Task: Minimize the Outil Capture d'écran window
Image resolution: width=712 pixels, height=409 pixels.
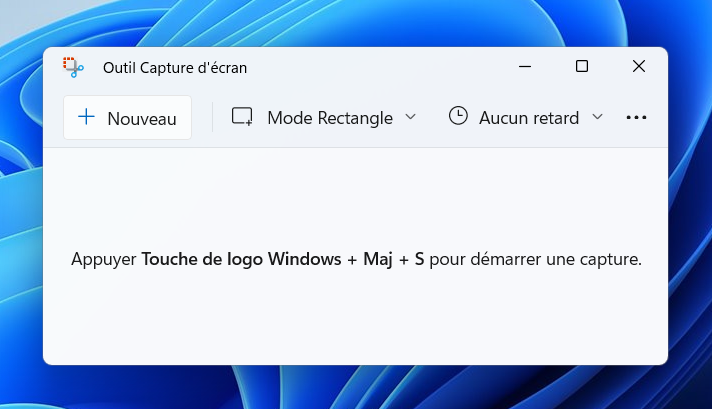Action: (x=525, y=67)
